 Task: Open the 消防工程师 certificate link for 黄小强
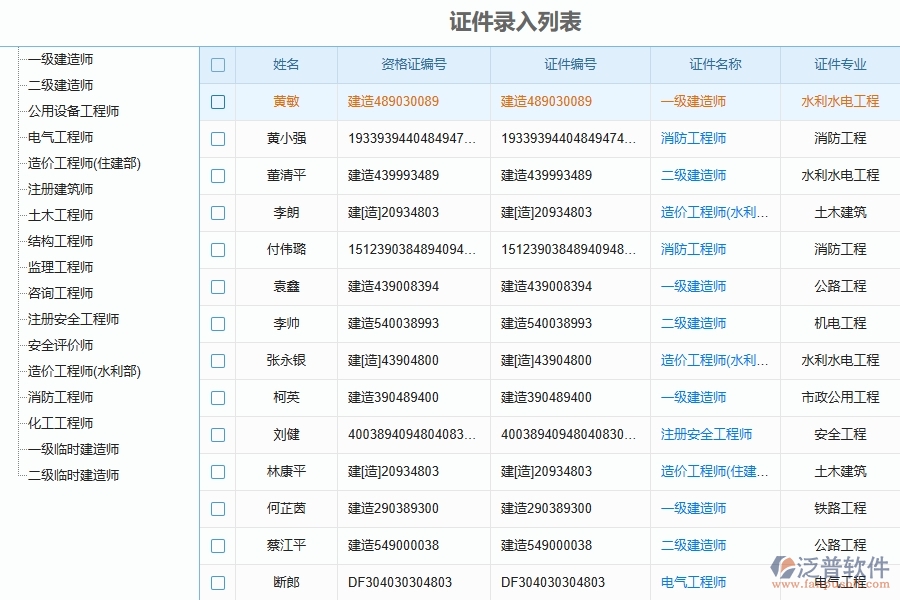click(x=693, y=138)
